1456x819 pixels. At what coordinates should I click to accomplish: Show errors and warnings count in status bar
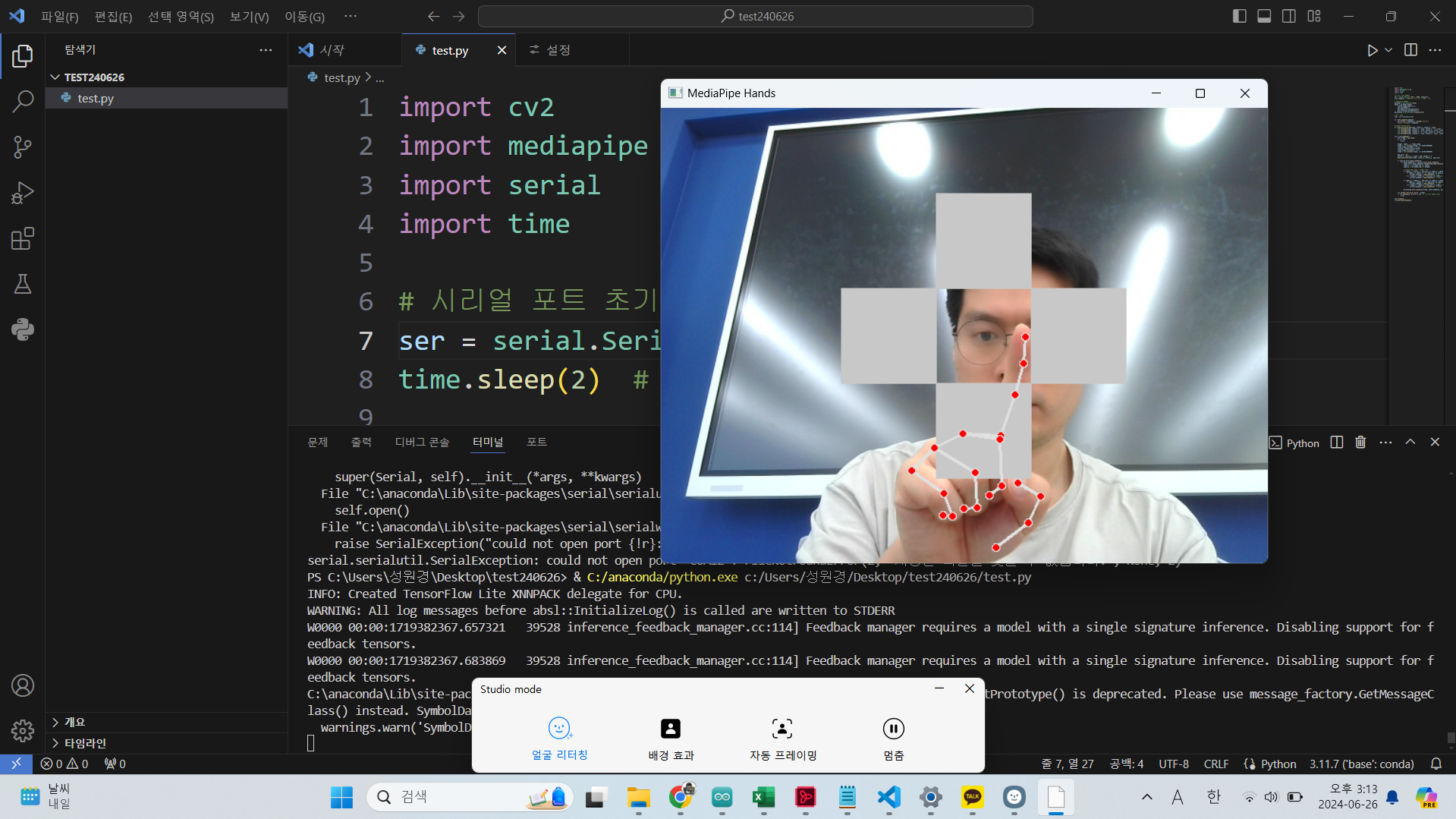click(64, 764)
